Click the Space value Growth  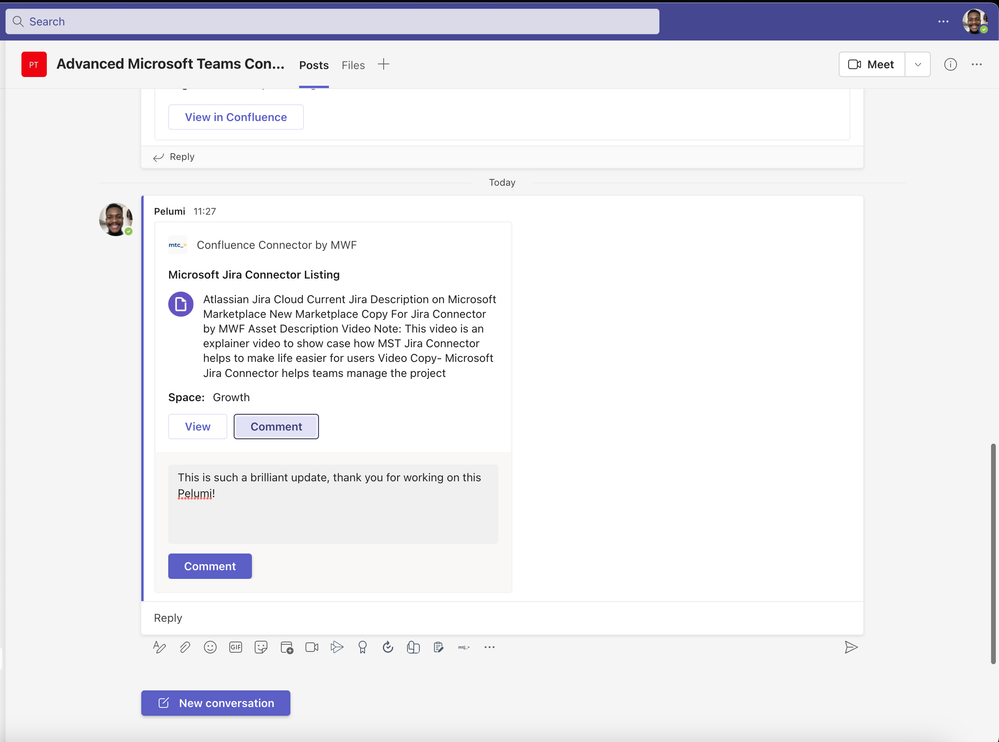point(231,397)
